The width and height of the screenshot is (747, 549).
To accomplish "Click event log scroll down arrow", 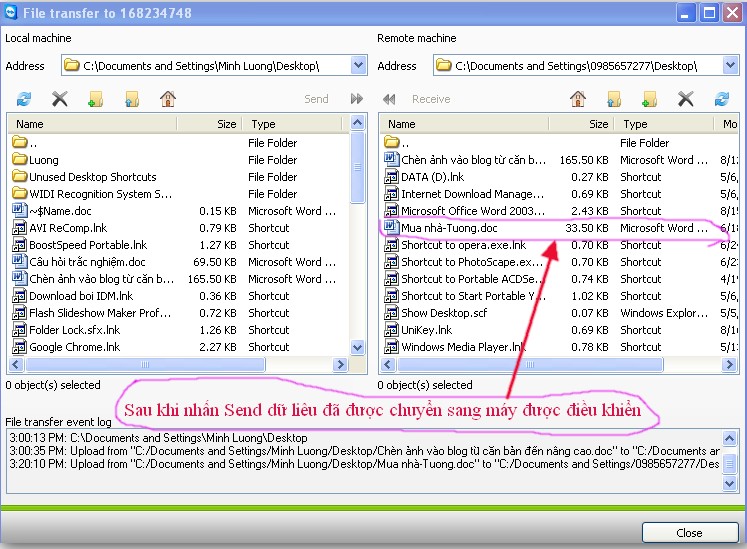I will pos(729,484).
